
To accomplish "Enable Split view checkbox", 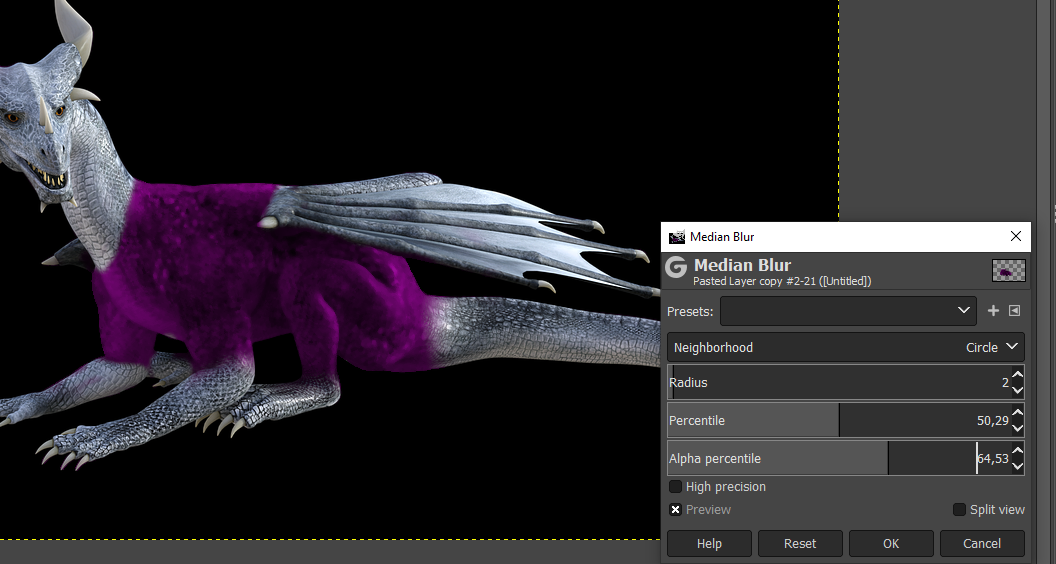I will coord(960,510).
